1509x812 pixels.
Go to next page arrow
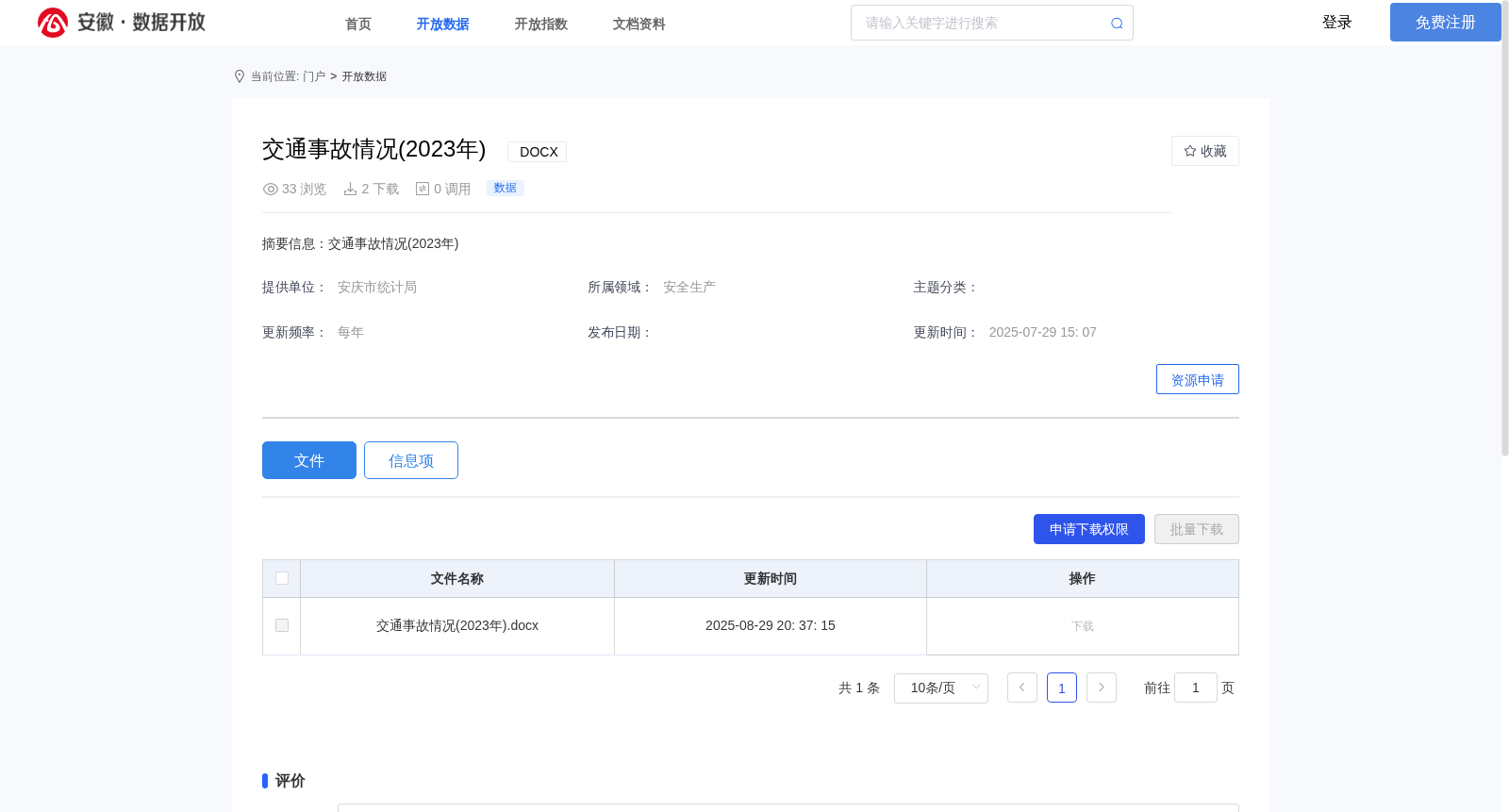1102,688
